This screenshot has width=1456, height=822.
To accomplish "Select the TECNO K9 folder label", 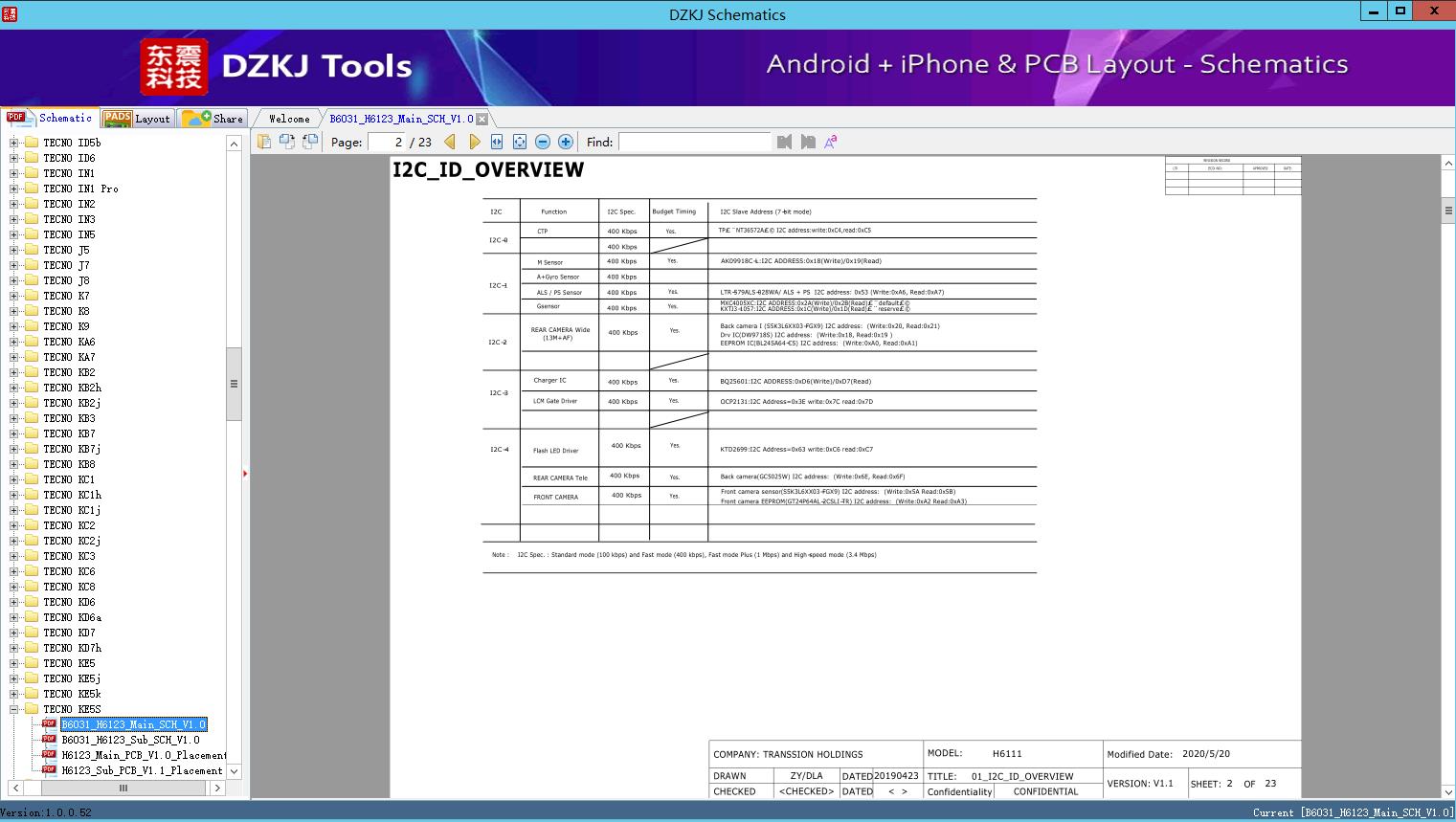I will 66,326.
